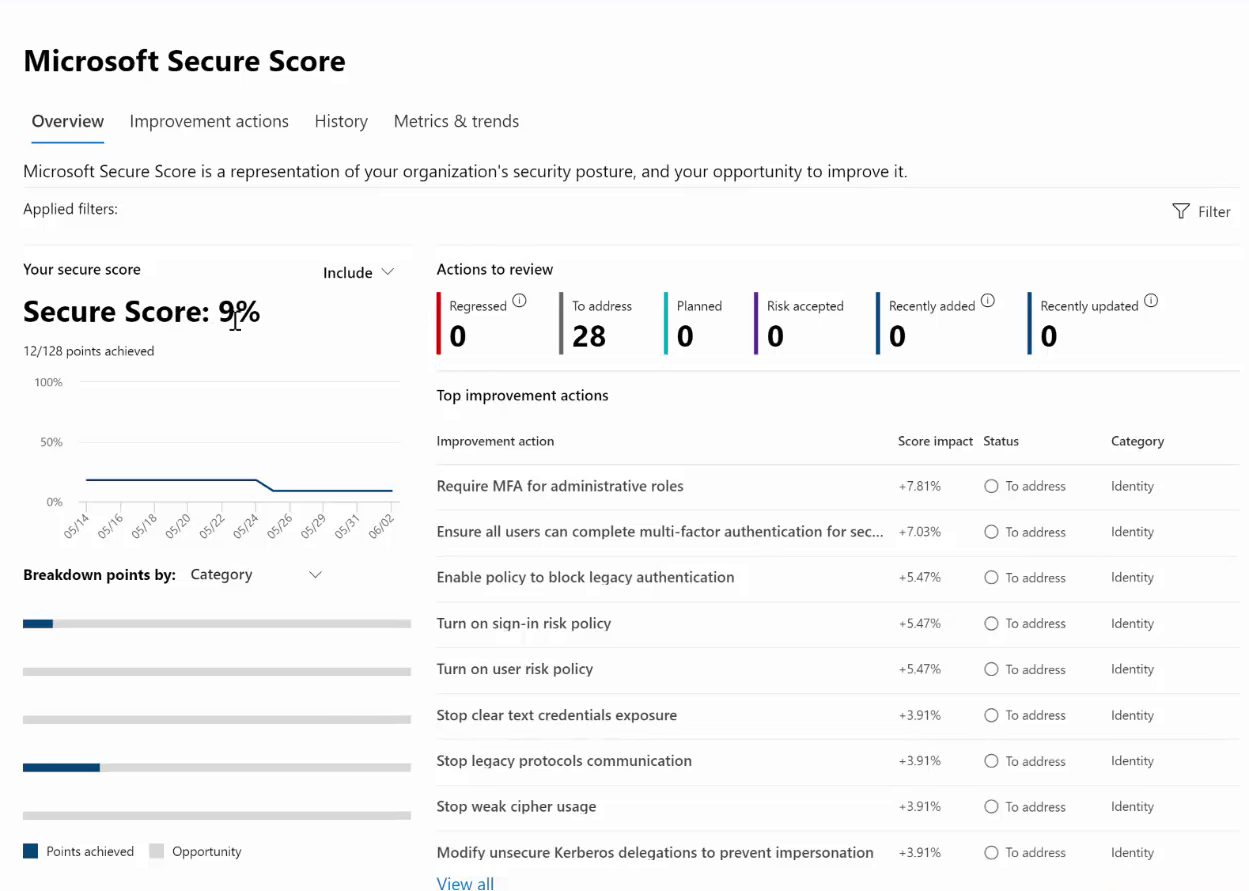Click the status circle for Kerberos delegations row

pyautogui.click(x=991, y=853)
